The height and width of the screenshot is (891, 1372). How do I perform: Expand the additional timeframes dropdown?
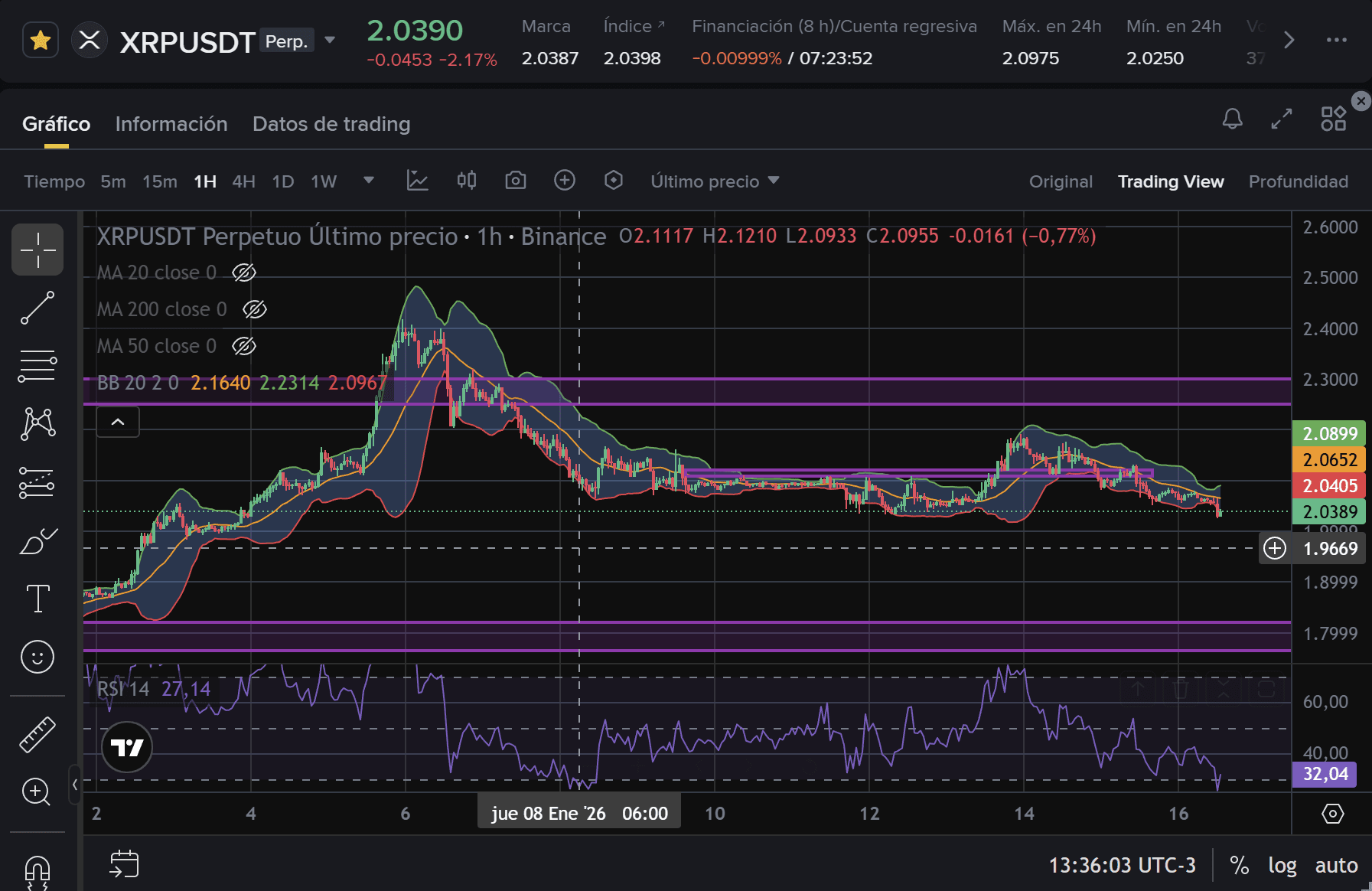368,181
